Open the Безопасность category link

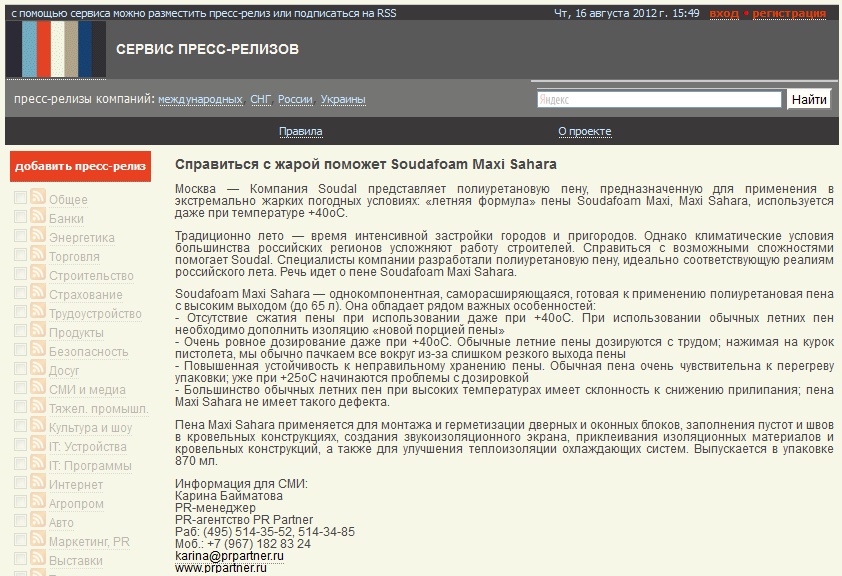coord(89,352)
